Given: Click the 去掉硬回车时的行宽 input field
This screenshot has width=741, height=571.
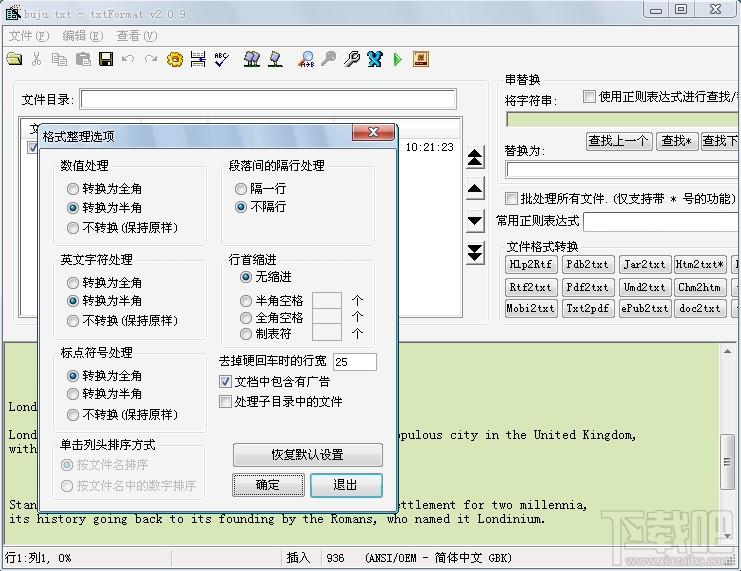Looking at the screenshot, I should [x=354, y=362].
